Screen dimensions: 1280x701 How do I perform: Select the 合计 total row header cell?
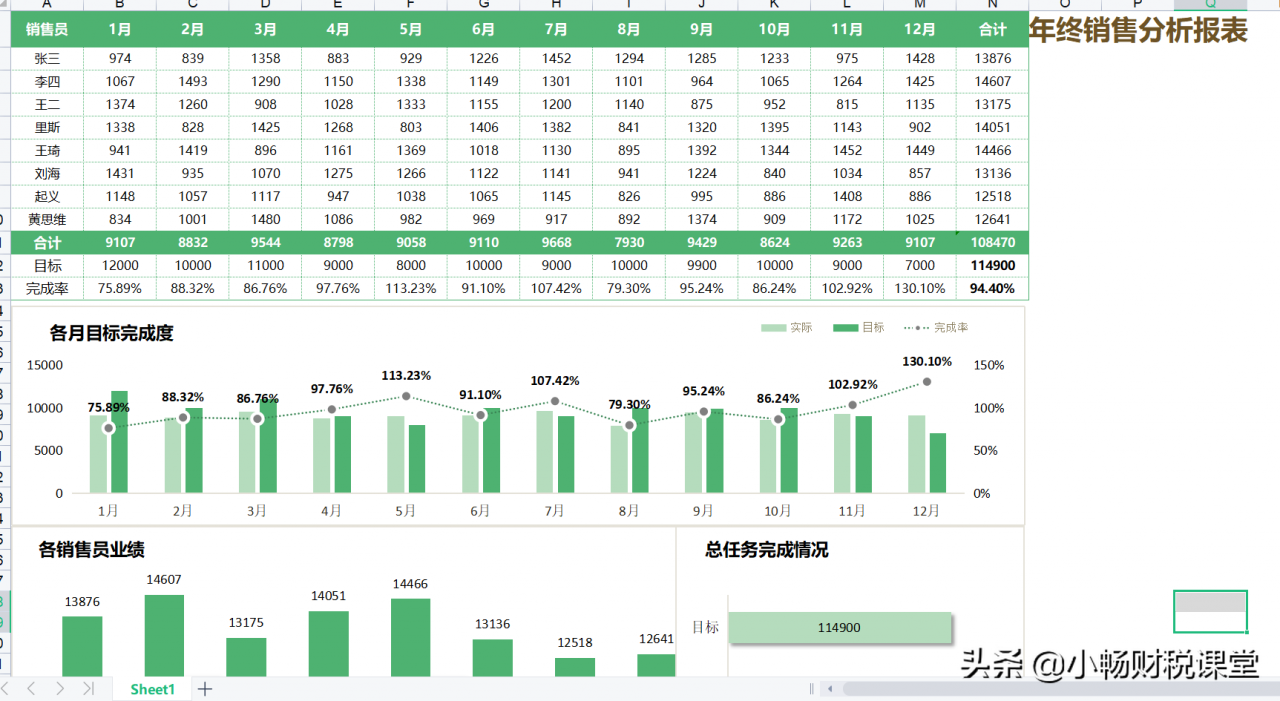46,242
